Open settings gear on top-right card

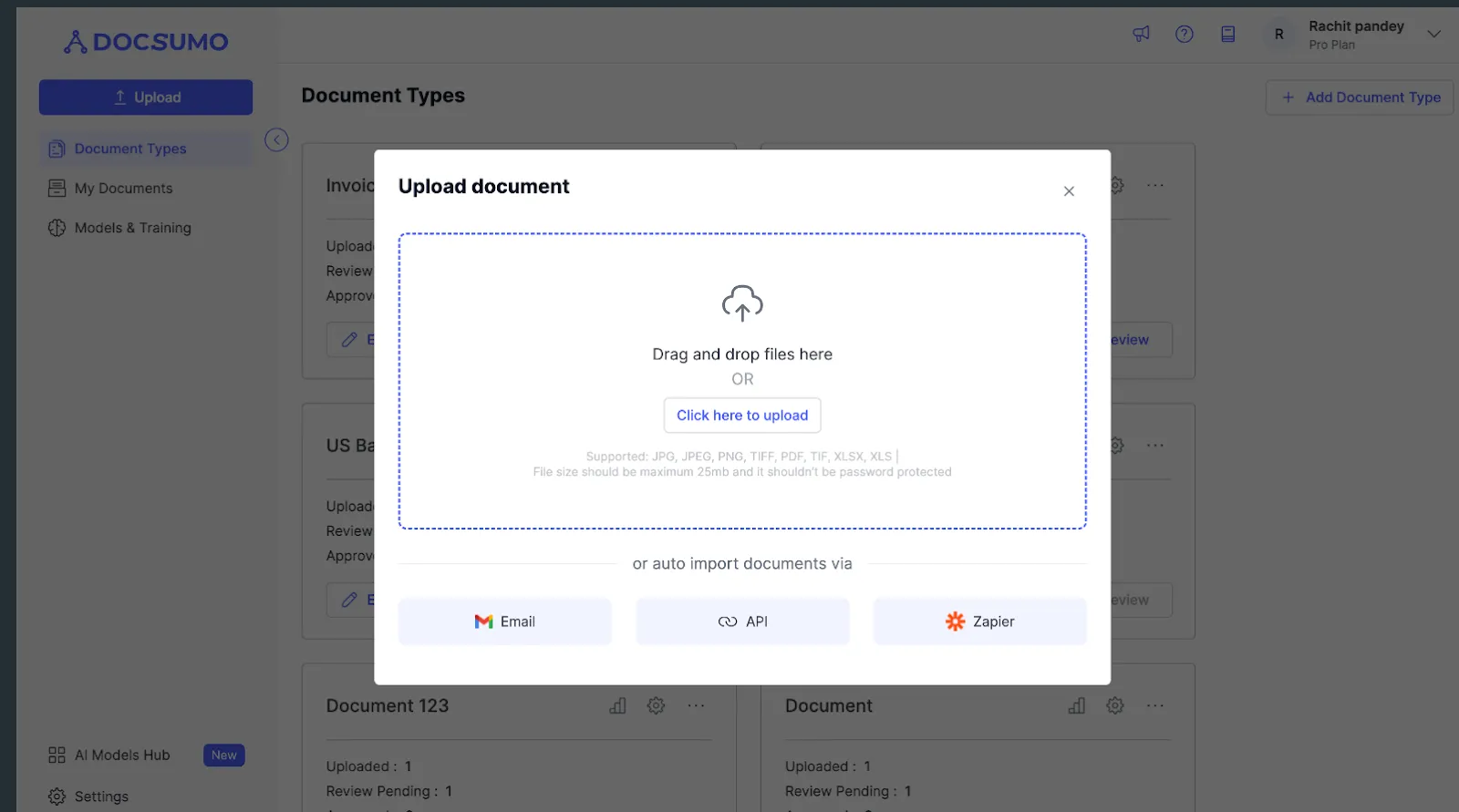[x=1117, y=185]
